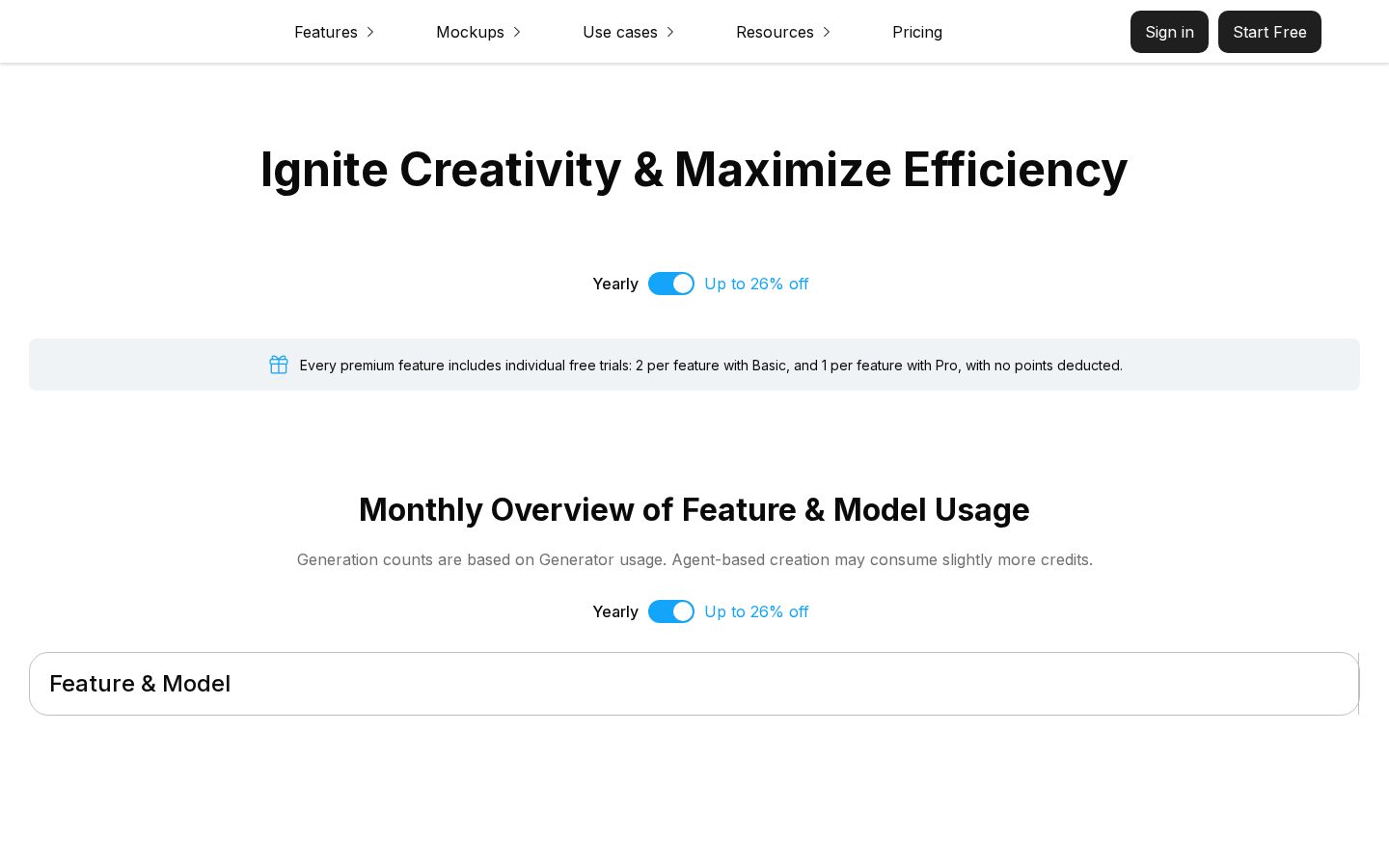Toggle the Yearly switch under the main headline
The height and width of the screenshot is (868, 1389).
[671, 284]
